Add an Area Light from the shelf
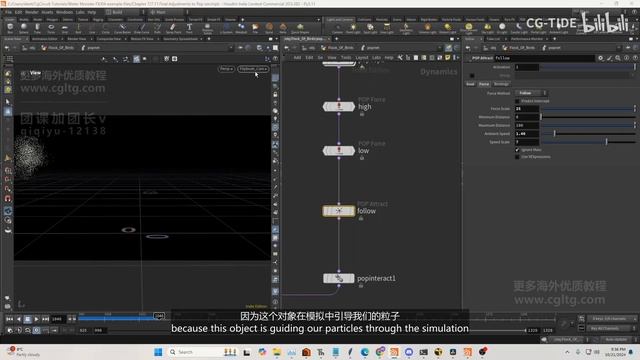Viewport: 640px width, 360px height. click(x=387, y=28)
